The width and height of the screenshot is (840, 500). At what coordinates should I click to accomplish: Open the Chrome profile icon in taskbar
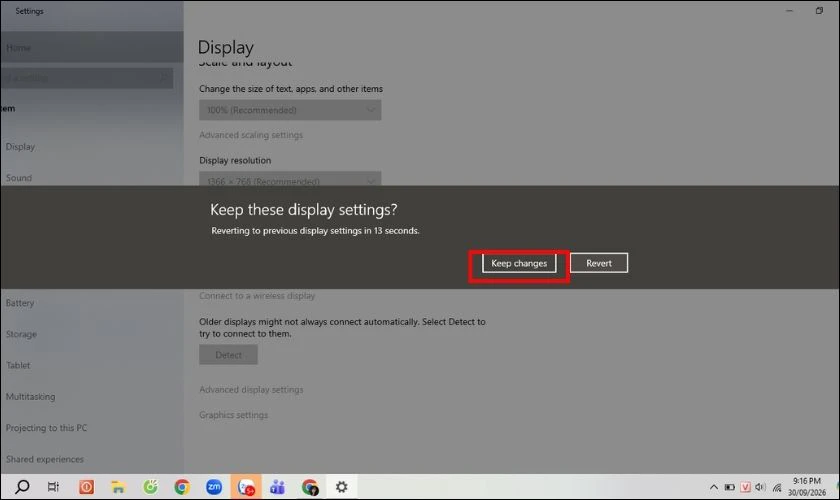click(x=310, y=487)
